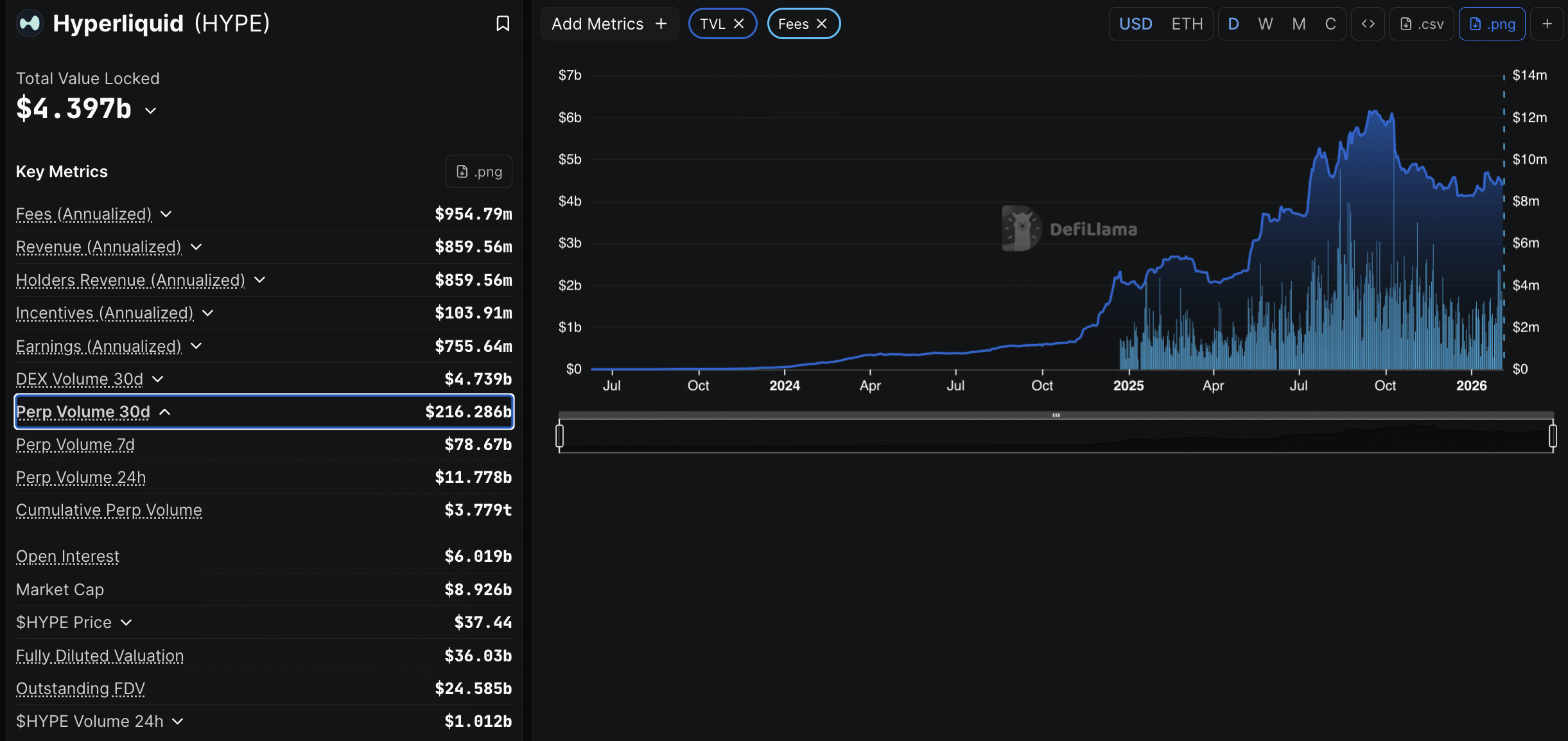Click Cumulative Perp Volume label
The height and width of the screenshot is (741, 1568).
[x=109, y=510]
